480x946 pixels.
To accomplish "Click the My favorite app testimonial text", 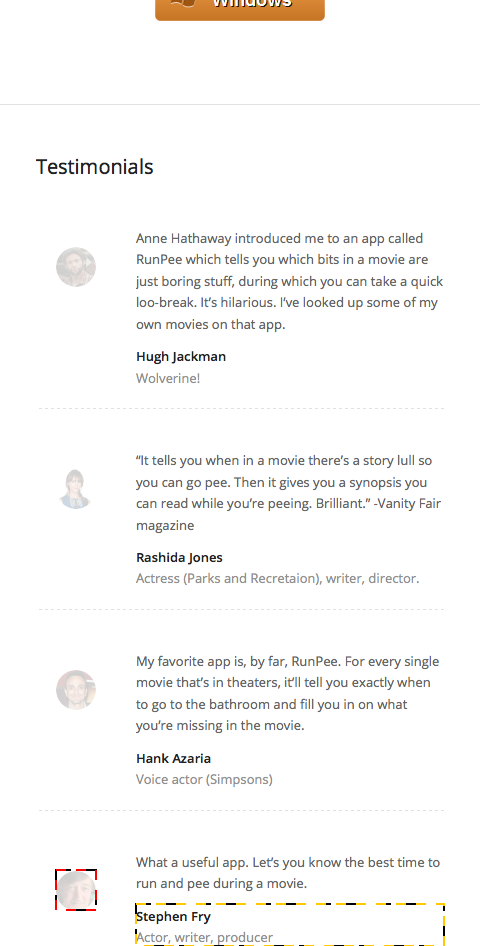I will pyautogui.click(x=288, y=693).
